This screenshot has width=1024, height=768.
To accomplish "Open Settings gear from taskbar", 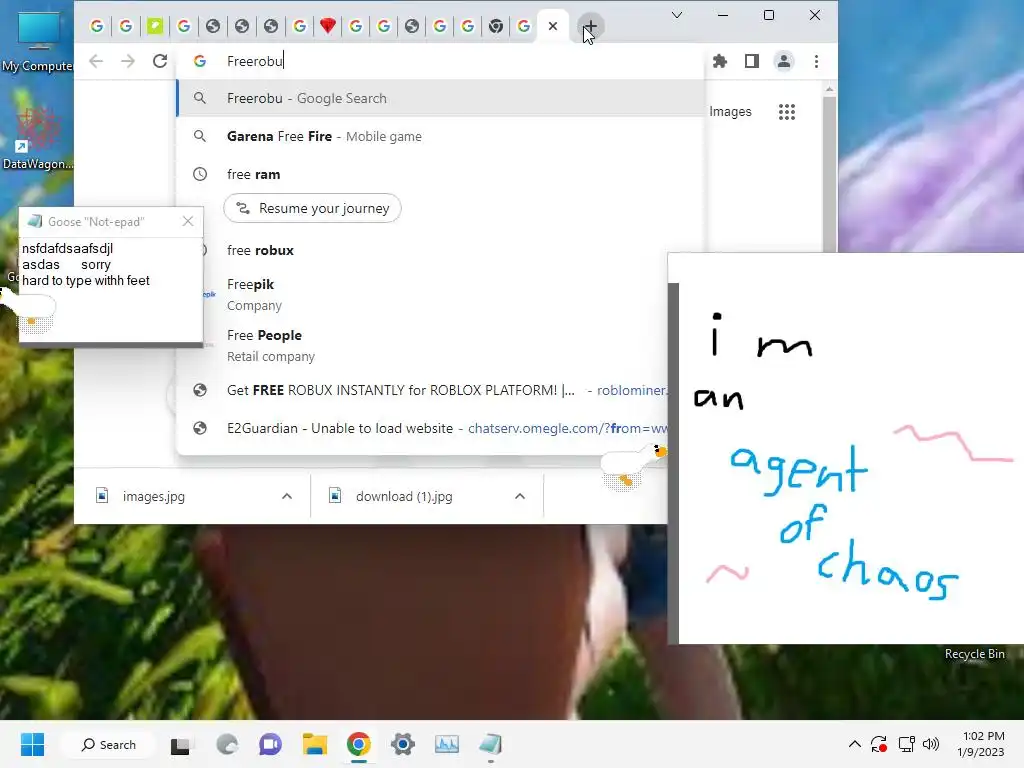I will 403,744.
